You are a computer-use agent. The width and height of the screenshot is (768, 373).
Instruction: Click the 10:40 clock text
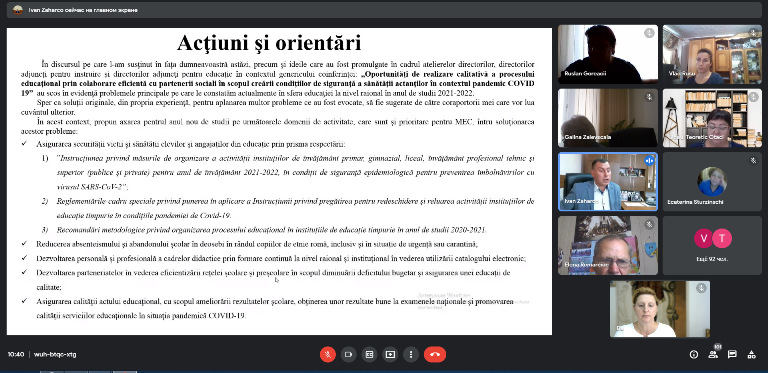coord(16,354)
